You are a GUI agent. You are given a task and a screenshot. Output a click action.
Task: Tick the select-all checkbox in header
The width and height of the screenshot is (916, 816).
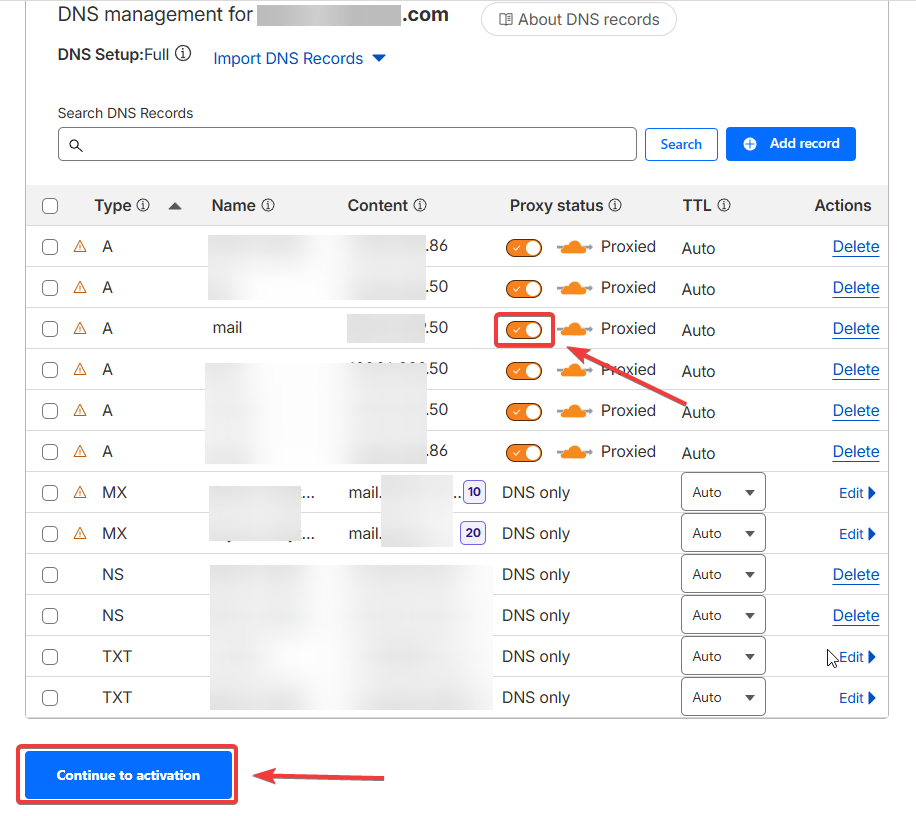click(x=50, y=206)
